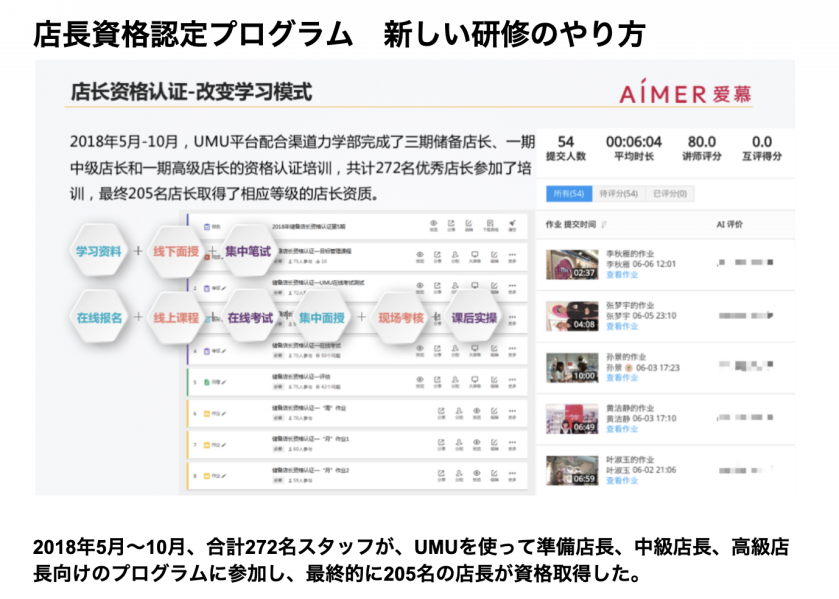
Task: Preview the "月" 作业1 row via its eye icon
Action: click(476, 443)
